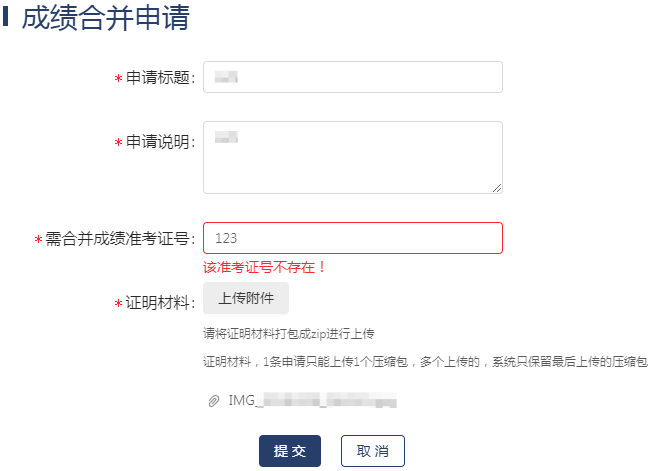Click the 证明材料 label

(x=159, y=300)
